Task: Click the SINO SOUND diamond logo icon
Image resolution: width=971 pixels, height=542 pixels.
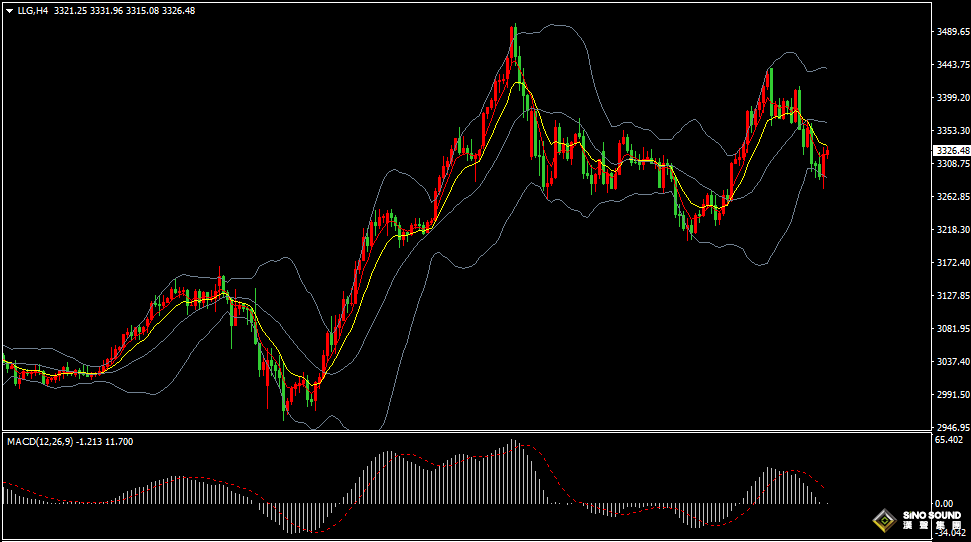Action: tap(883, 521)
